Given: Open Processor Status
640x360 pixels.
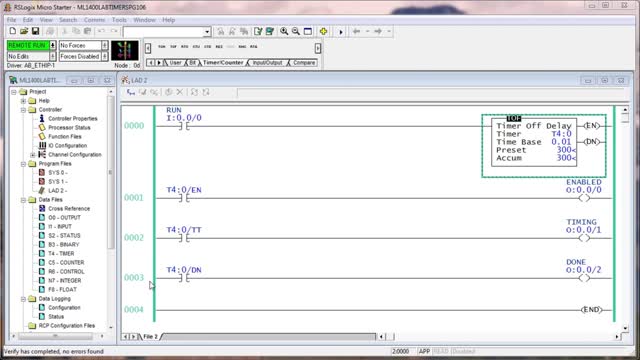Looking at the screenshot, I should [69, 127].
